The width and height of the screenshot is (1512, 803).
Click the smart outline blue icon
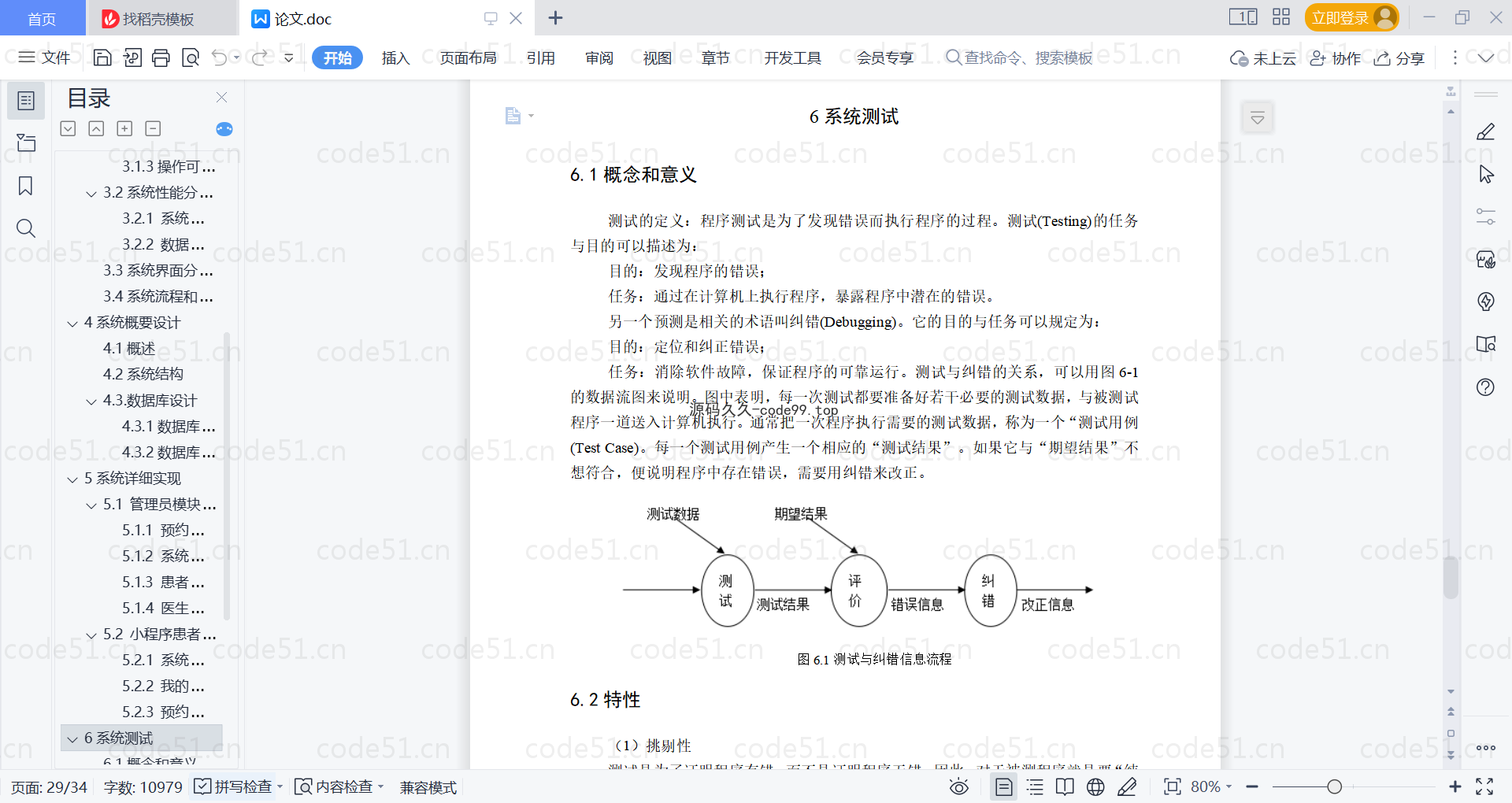224,129
